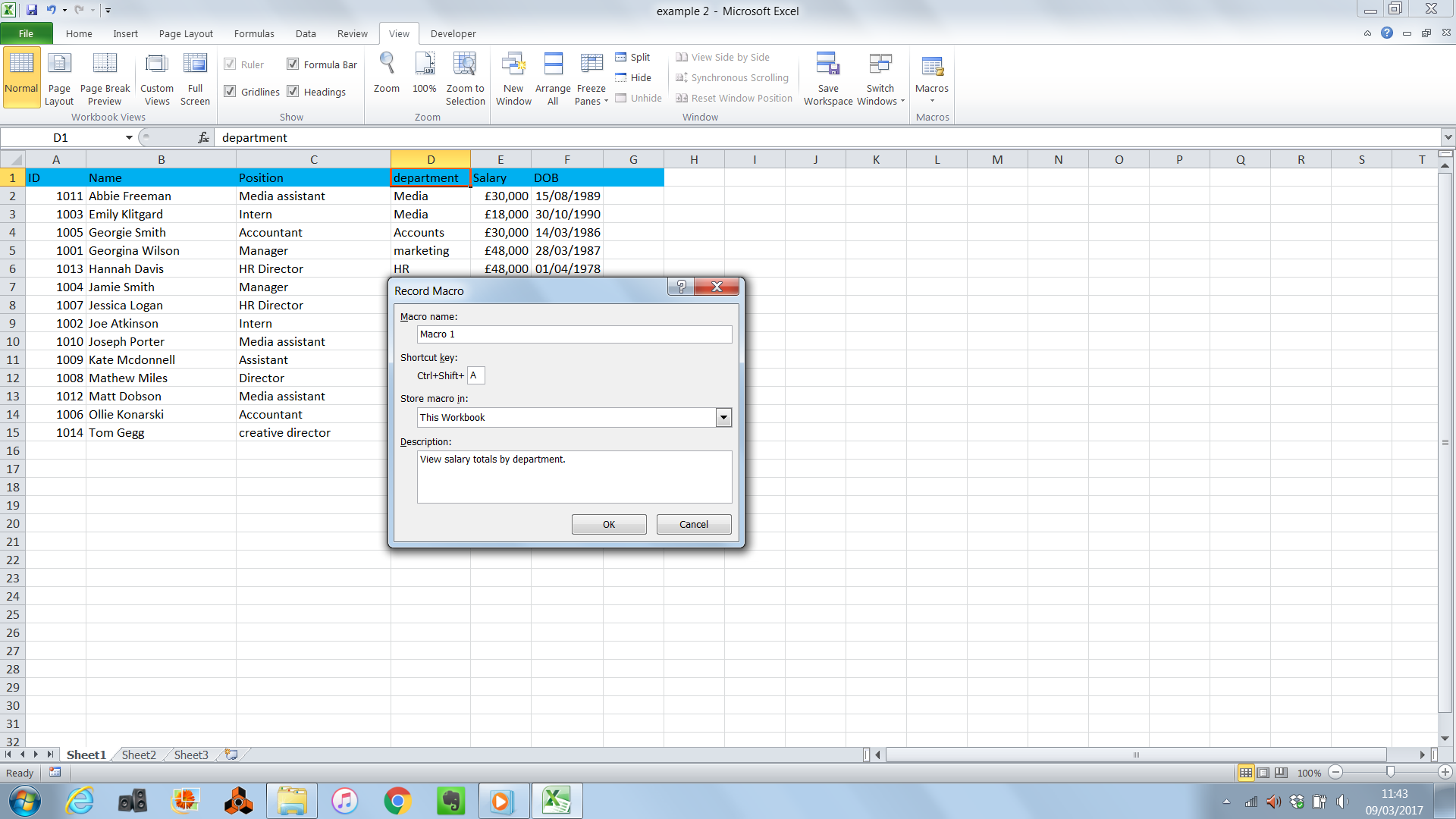The width and height of the screenshot is (1456, 819).
Task: Toggle the Ruler checkbox
Action: (230, 64)
